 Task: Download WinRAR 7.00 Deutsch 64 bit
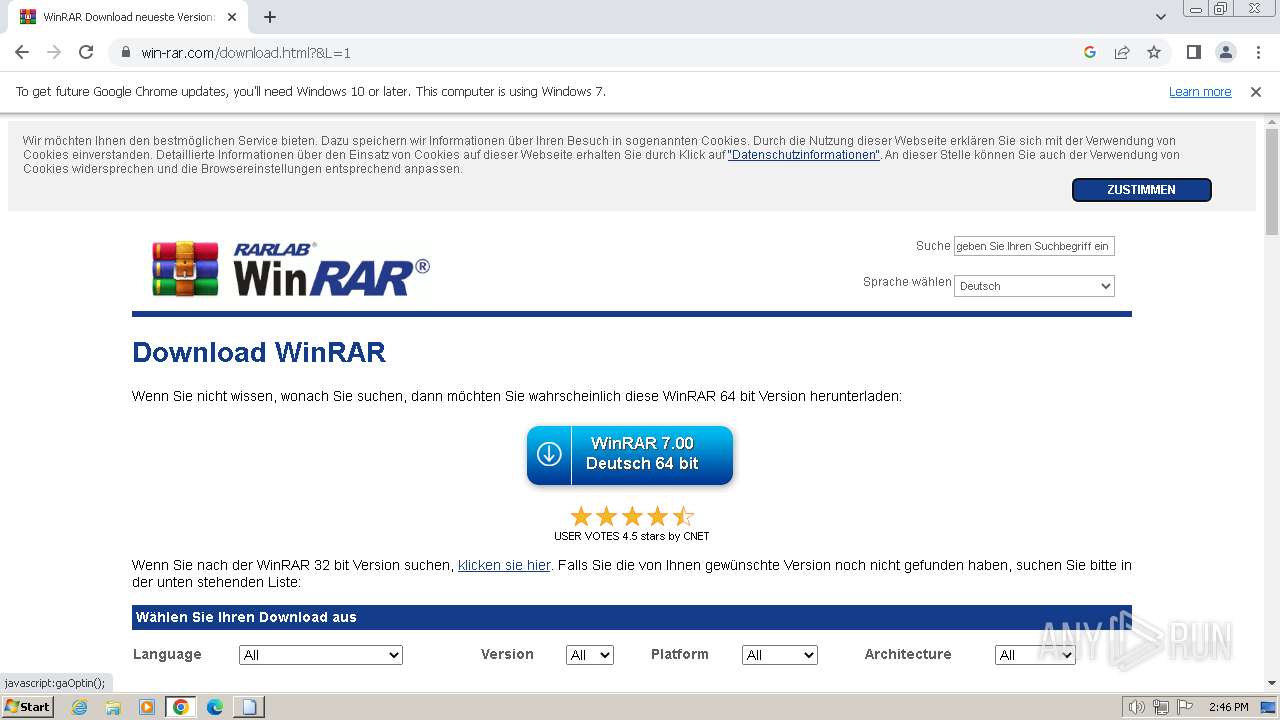pyautogui.click(x=630, y=455)
